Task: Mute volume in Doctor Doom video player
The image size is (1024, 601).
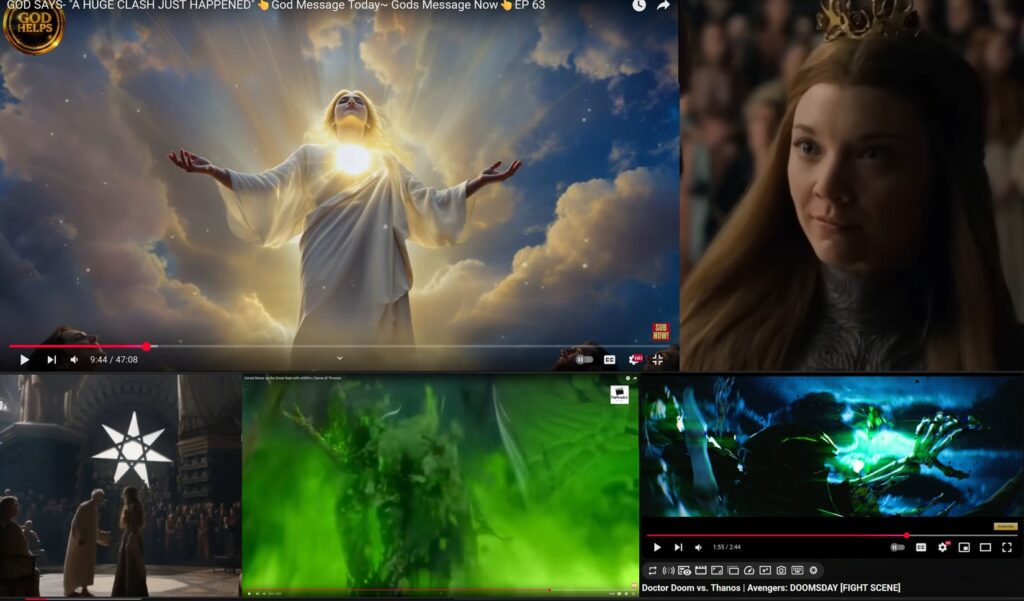Action: tap(699, 547)
